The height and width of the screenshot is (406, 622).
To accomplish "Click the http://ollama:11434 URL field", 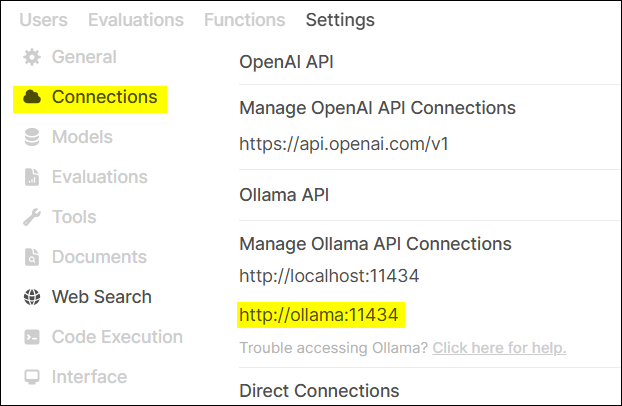I will pos(319,316).
